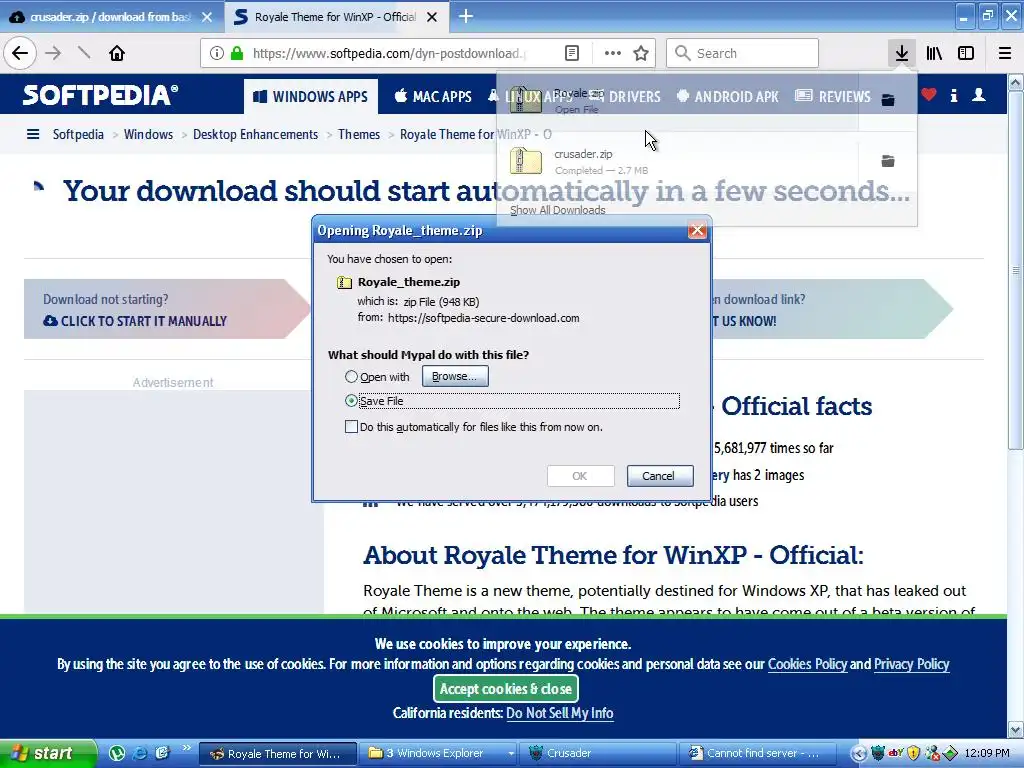Open page actions three-dot menu
This screenshot has width=1024, height=768.
tap(613, 53)
